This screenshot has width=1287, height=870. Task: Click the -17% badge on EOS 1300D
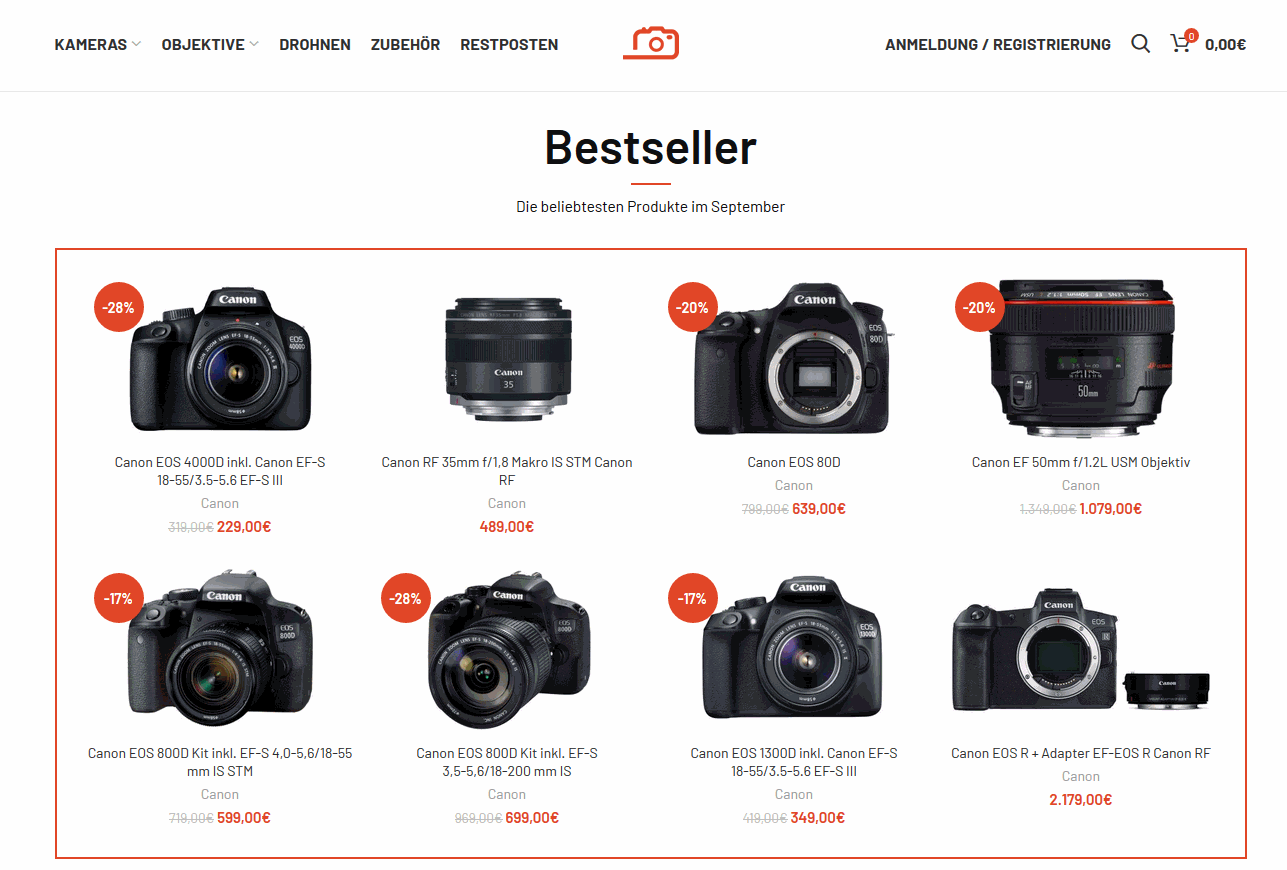click(692, 598)
